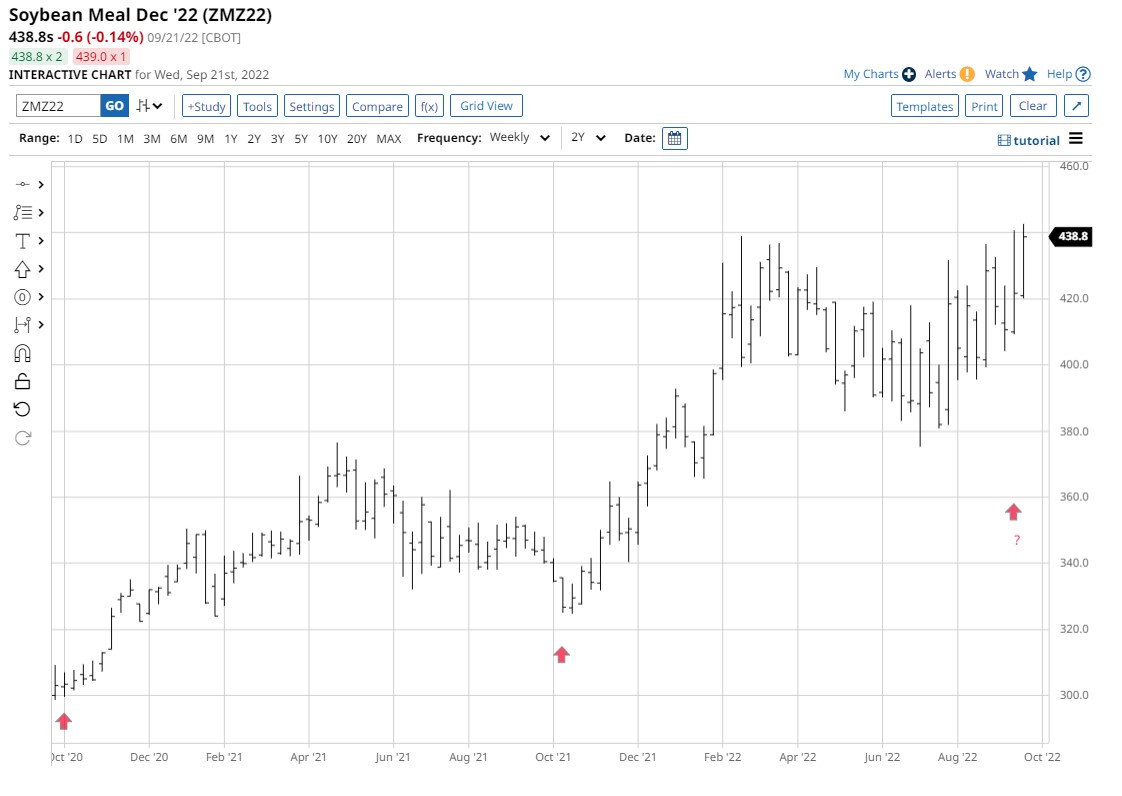Select the 1M range

coord(125,139)
